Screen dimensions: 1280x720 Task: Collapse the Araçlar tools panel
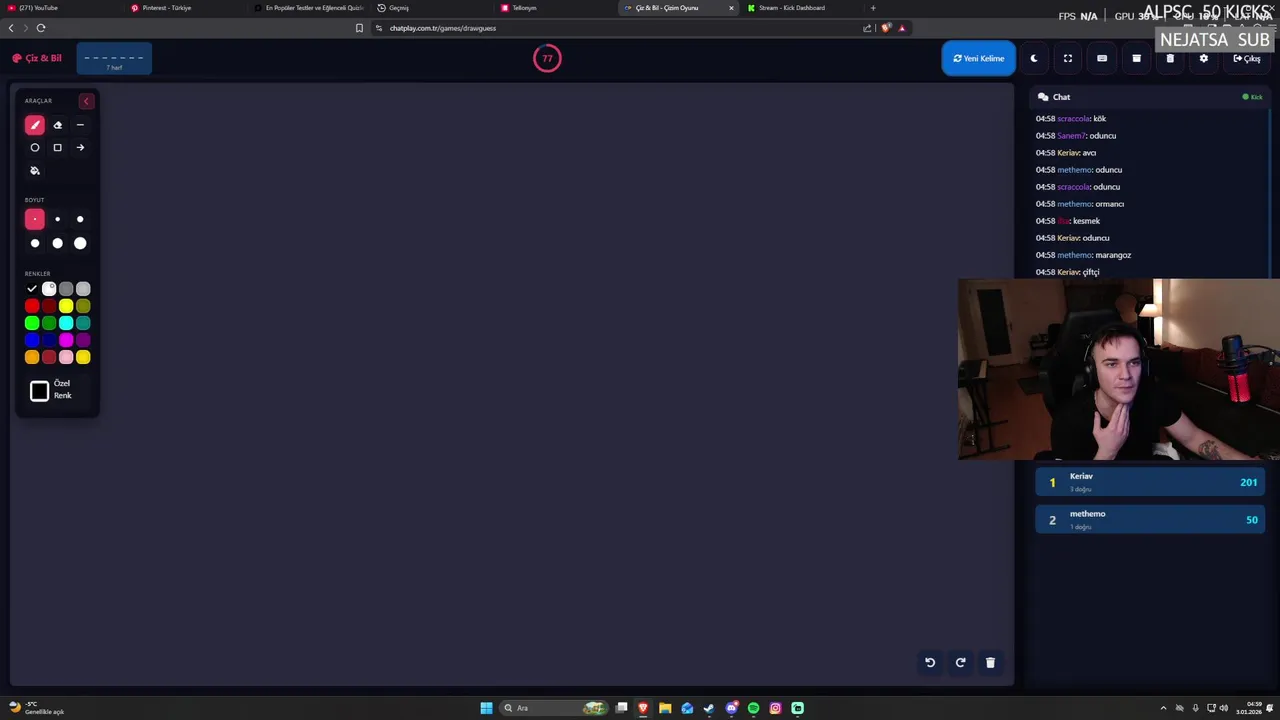[x=86, y=101]
